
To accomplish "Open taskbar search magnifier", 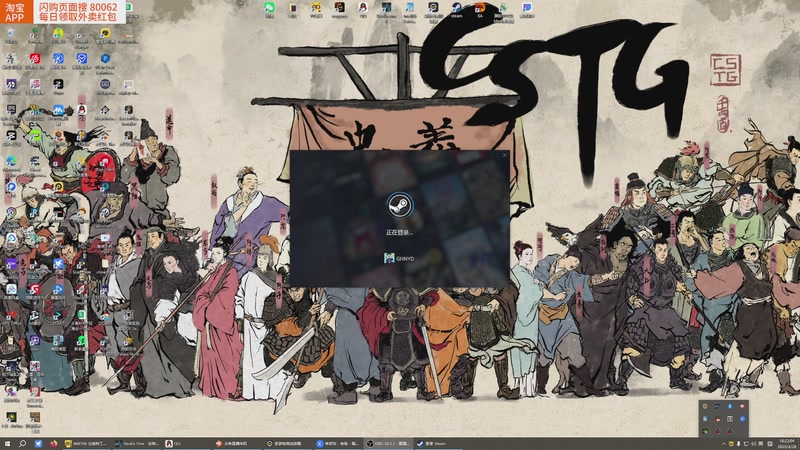I will (x=22, y=444).
